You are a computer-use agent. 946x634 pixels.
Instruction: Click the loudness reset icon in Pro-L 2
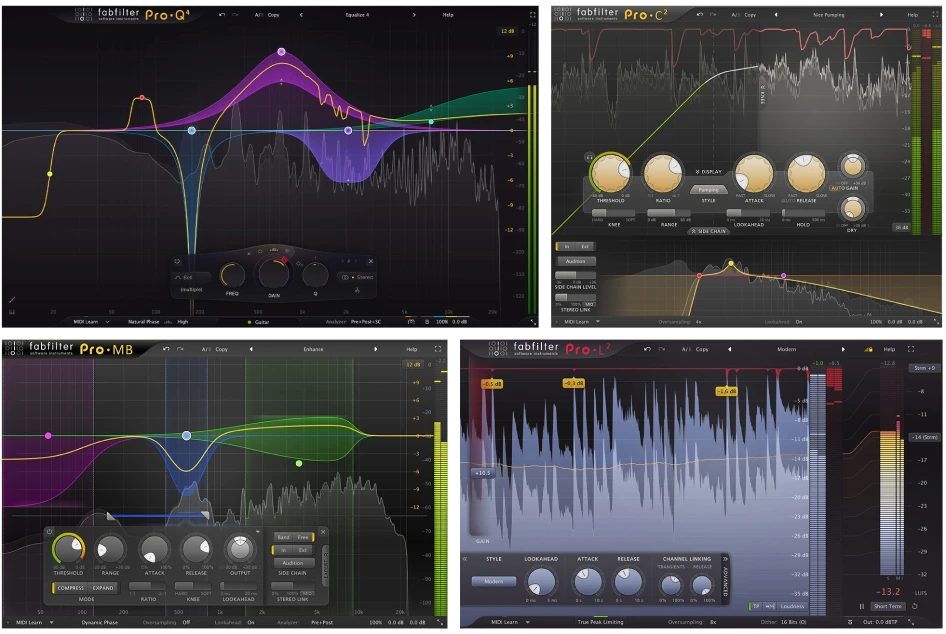coord(915,606)
